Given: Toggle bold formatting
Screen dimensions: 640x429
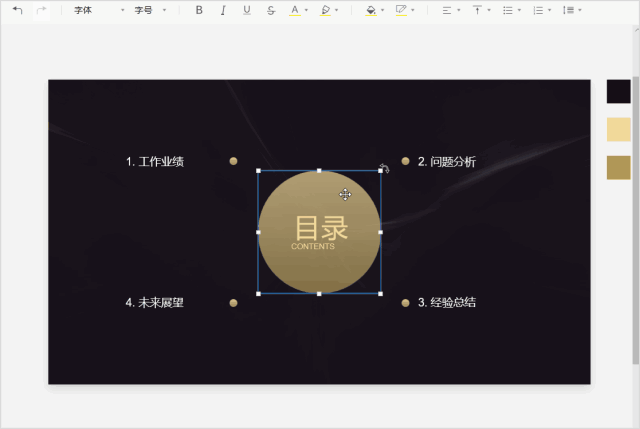Looking at the screenshot, I should [199, 10].
